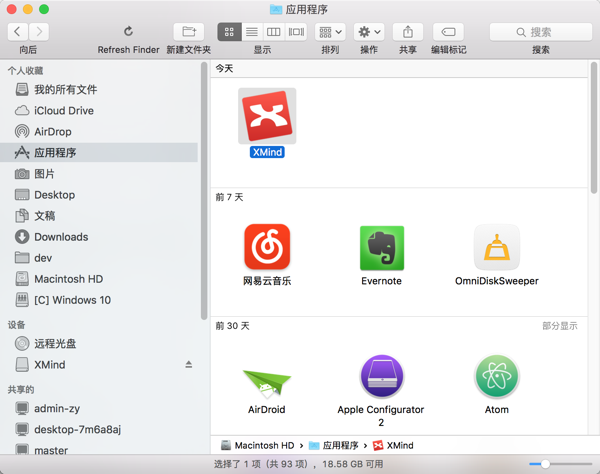Select the Atom editor icon
The height and width of the screenshot is (474, 600).
[497, 376]
